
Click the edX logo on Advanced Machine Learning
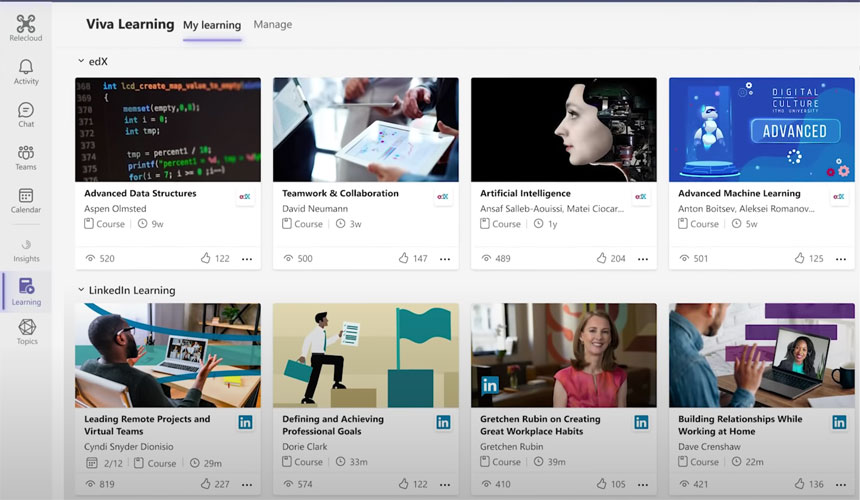click(839, 196)
